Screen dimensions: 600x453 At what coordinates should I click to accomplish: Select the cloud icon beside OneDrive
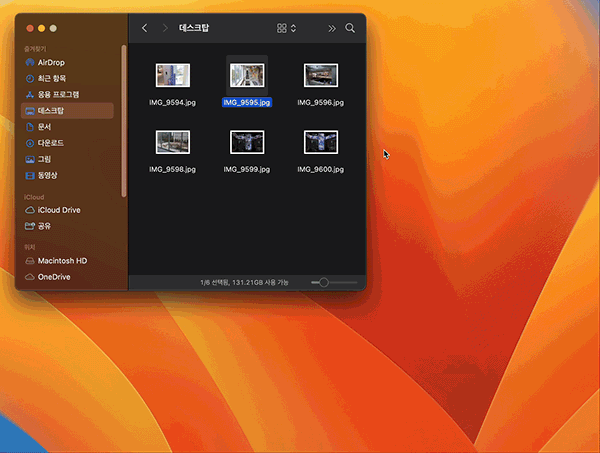coord(30,277)
